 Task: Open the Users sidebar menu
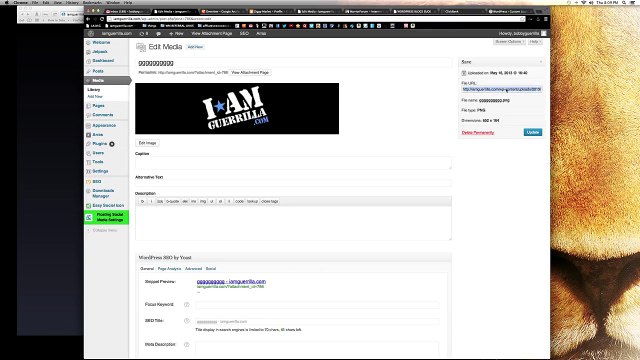coord(98,153)
